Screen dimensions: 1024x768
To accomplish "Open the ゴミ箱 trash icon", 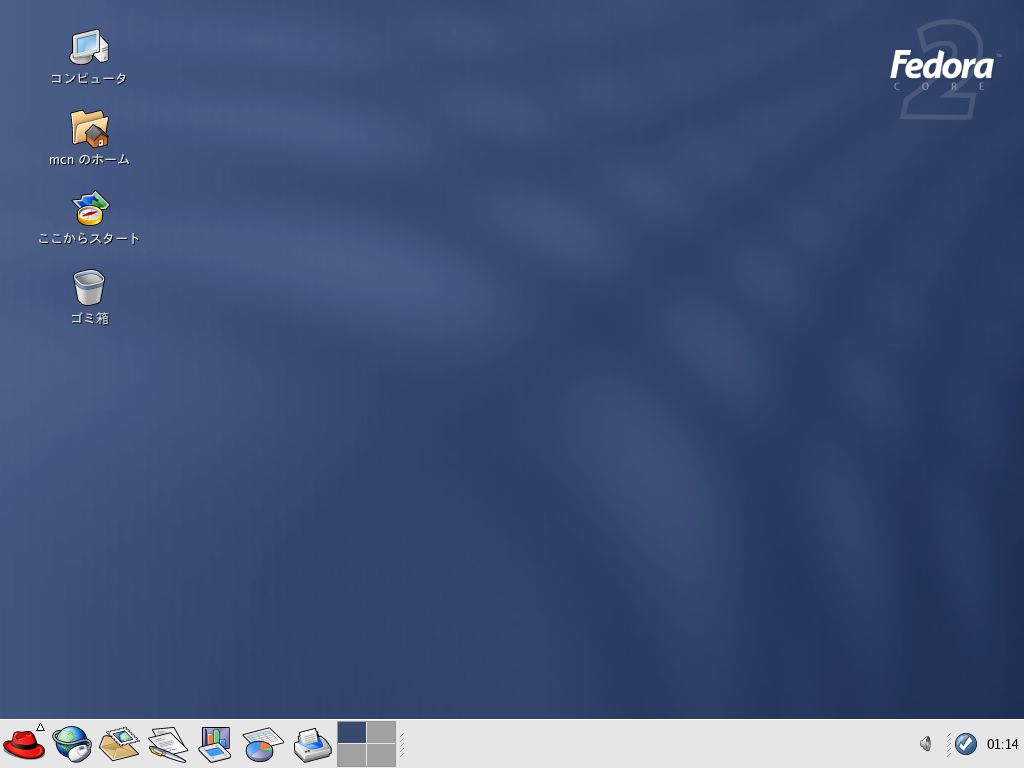I will (88, 292).
